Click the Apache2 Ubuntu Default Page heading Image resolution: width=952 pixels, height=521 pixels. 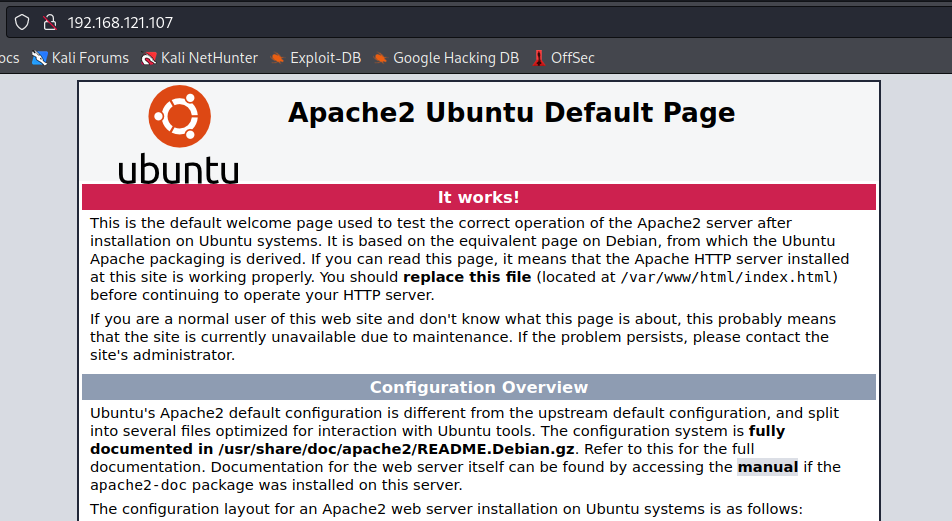click(x=511, y=112)
